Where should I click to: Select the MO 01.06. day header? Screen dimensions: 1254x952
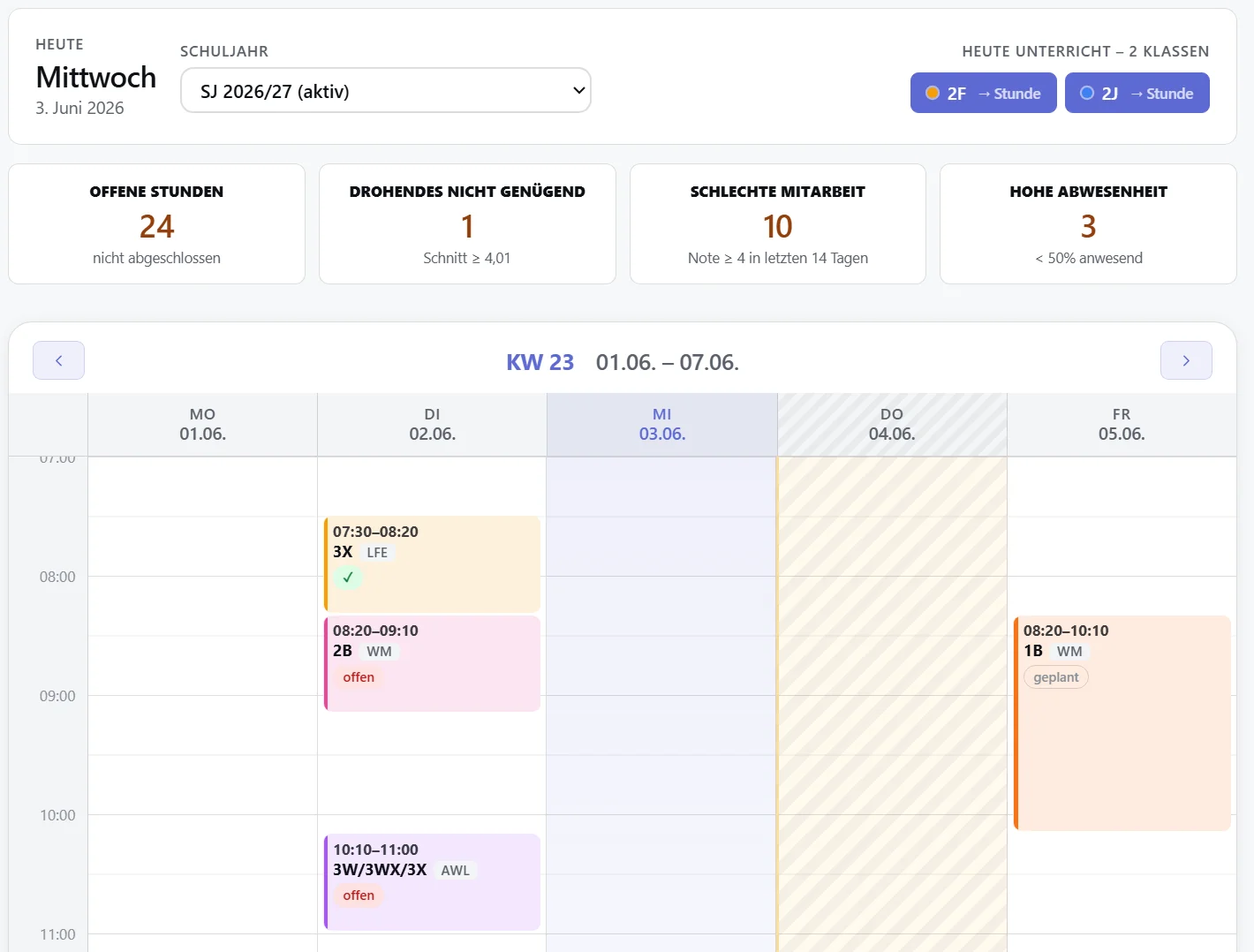(203, 425)
